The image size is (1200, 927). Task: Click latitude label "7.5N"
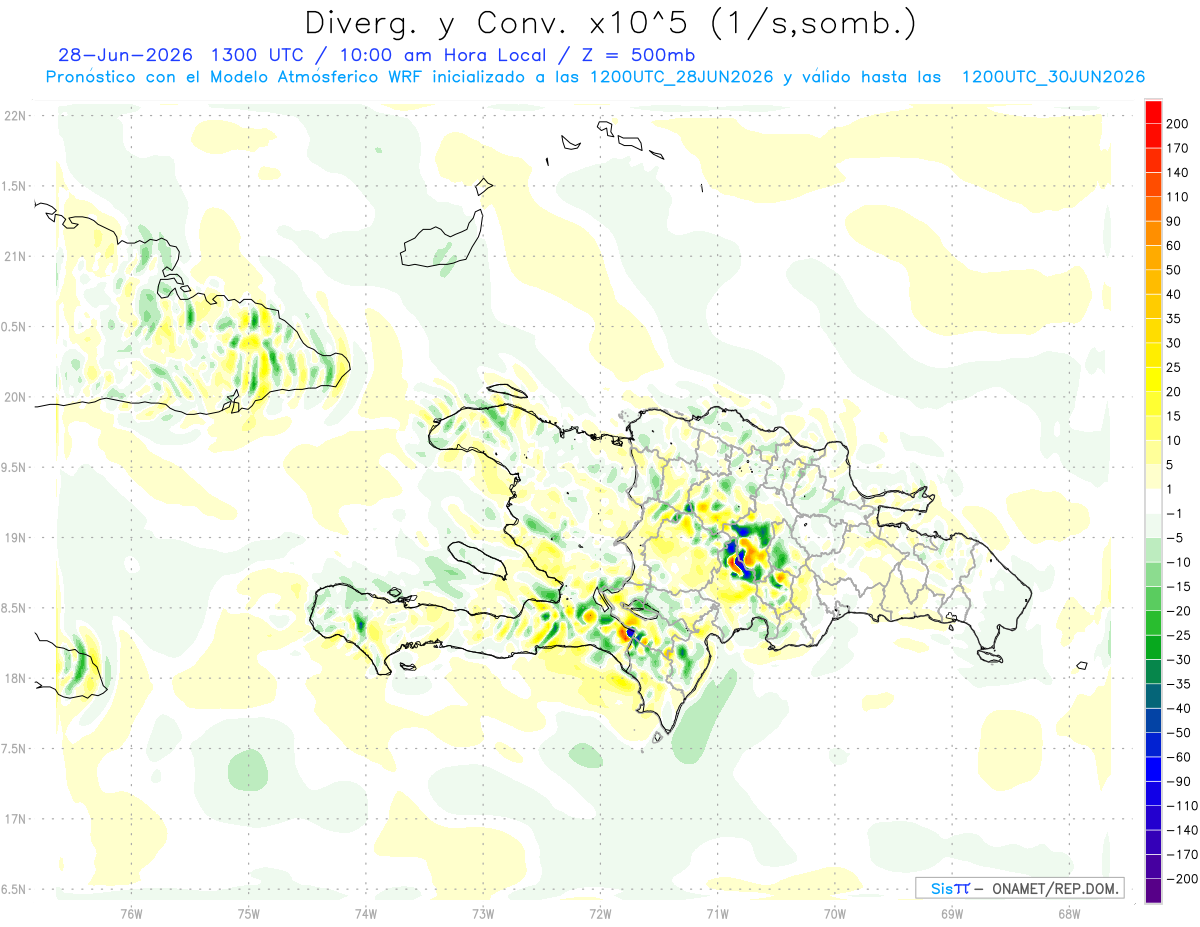pyautogui.click(x=14, y=749)
